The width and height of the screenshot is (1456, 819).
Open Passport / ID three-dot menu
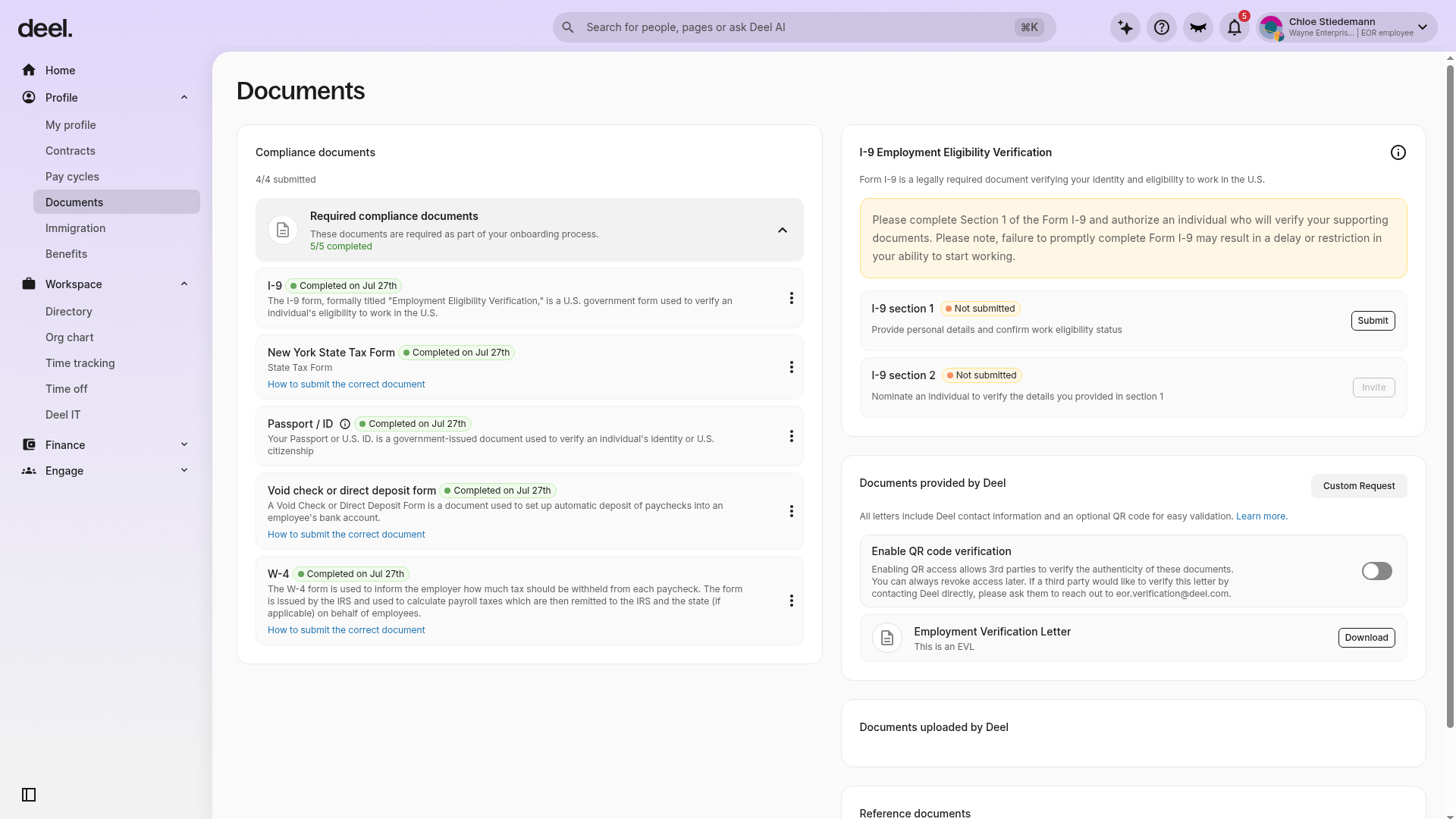point(792,436)
